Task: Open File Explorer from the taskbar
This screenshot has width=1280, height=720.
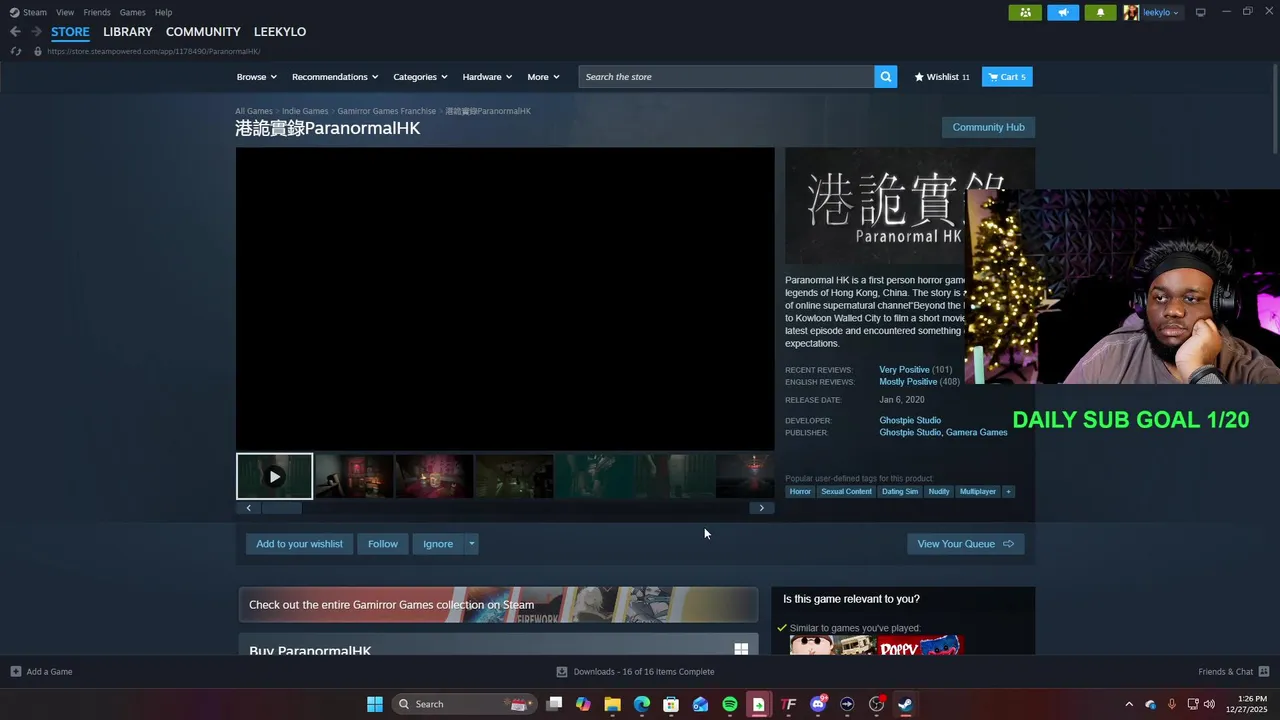Action: pyautogui.click(x=612, y=704)
